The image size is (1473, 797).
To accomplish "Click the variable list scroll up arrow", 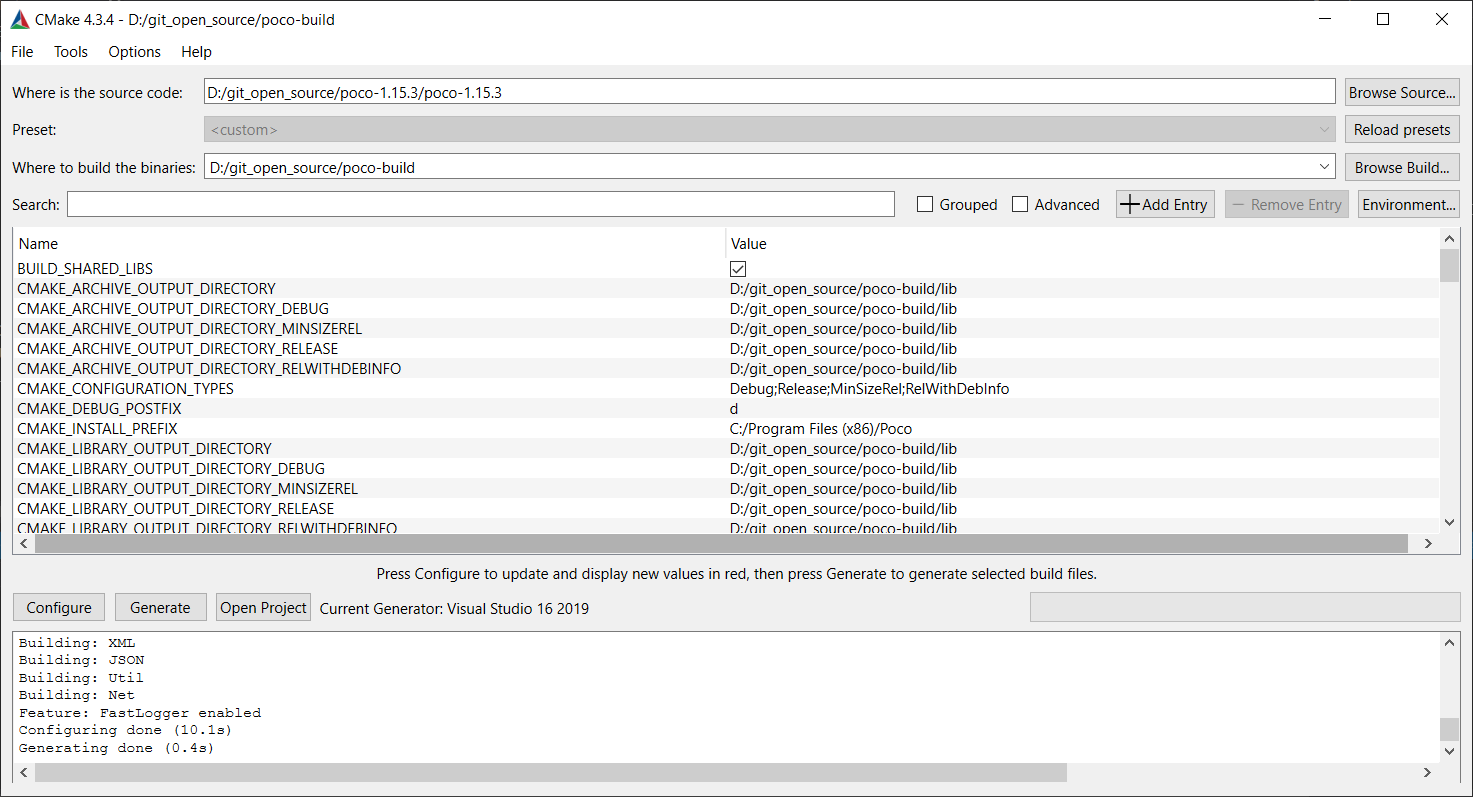I will point(1449,239).
